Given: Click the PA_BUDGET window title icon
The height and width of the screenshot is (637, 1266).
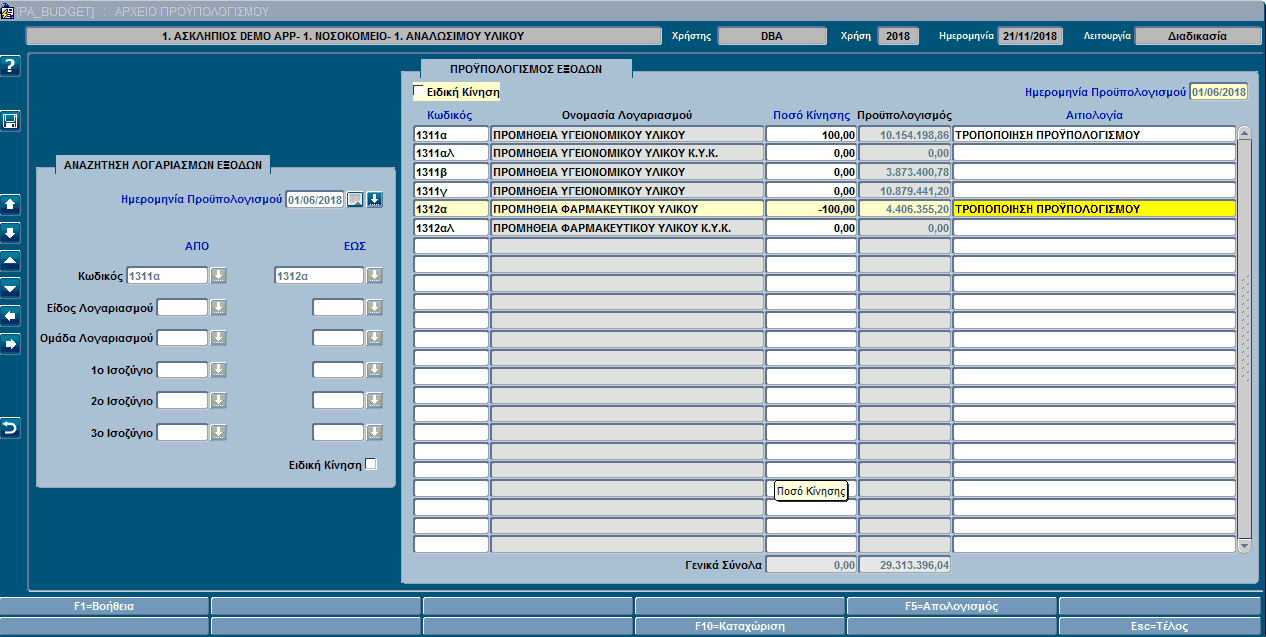Looking at the screenshot, I should pos(7,10).
